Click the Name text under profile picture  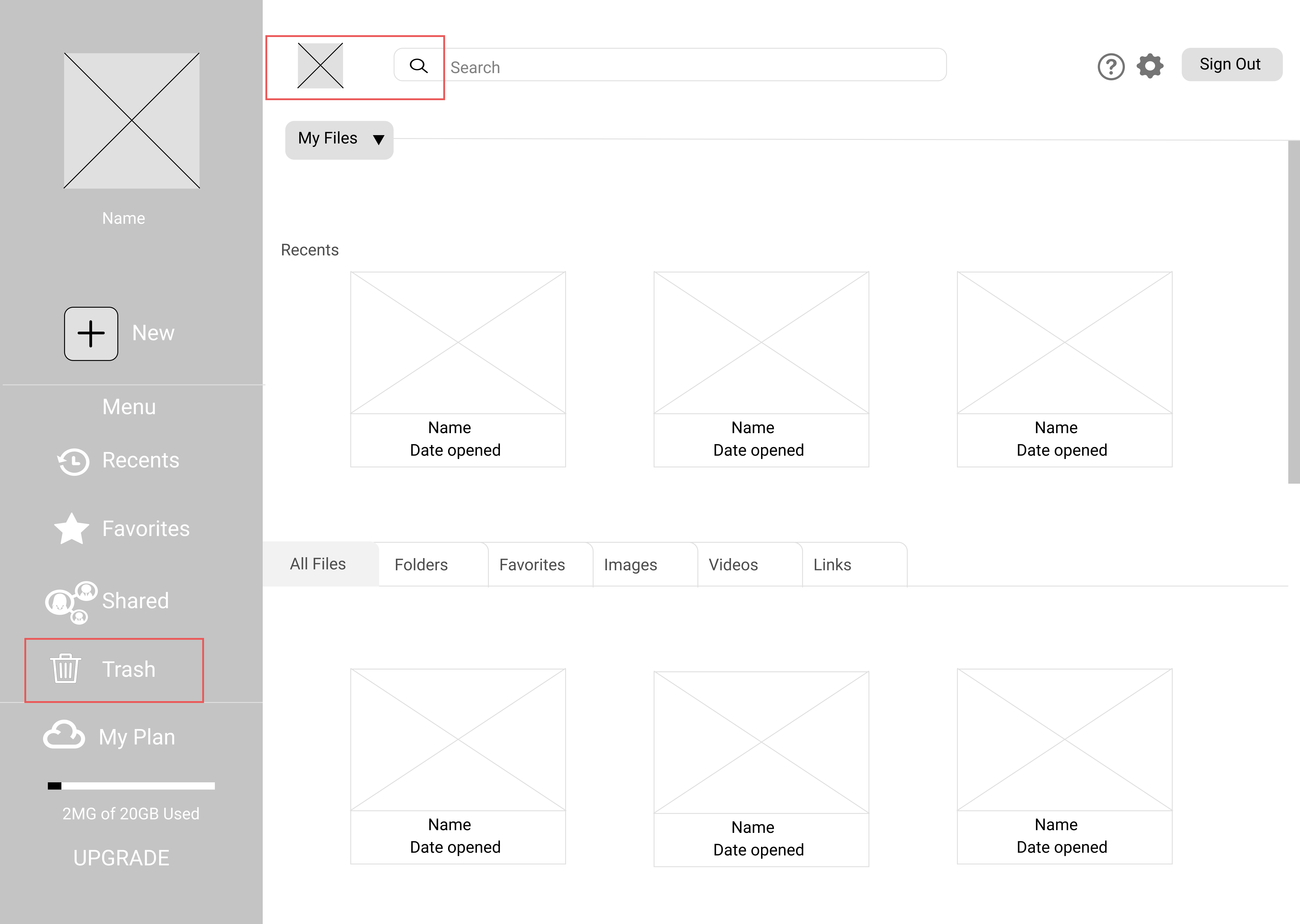coord(123,219)
